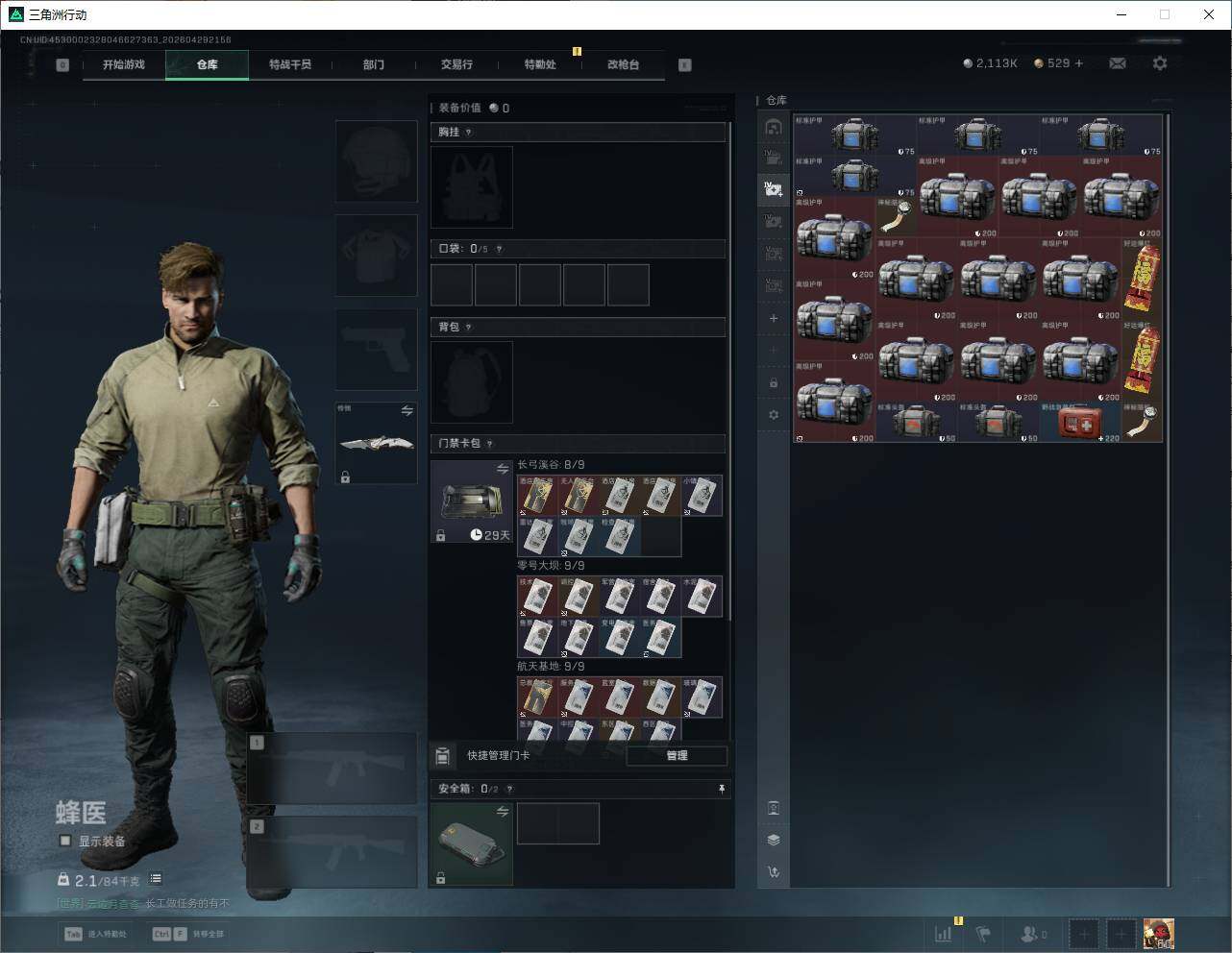Switch to the 开始游戏 tab
Screen dimensions: 1232x953
(124, 64)
